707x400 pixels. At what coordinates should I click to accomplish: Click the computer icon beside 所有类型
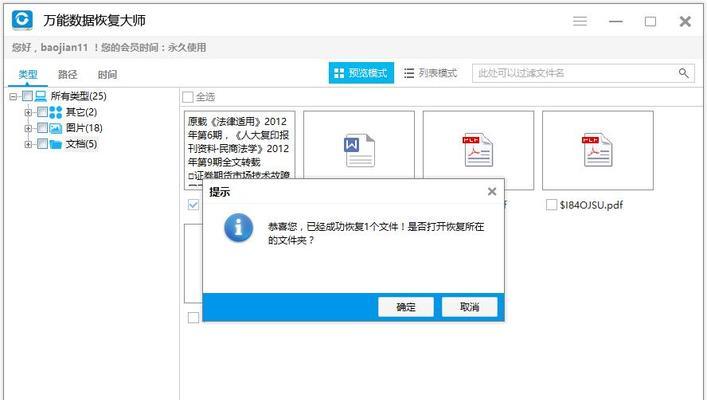pos(41,96)
